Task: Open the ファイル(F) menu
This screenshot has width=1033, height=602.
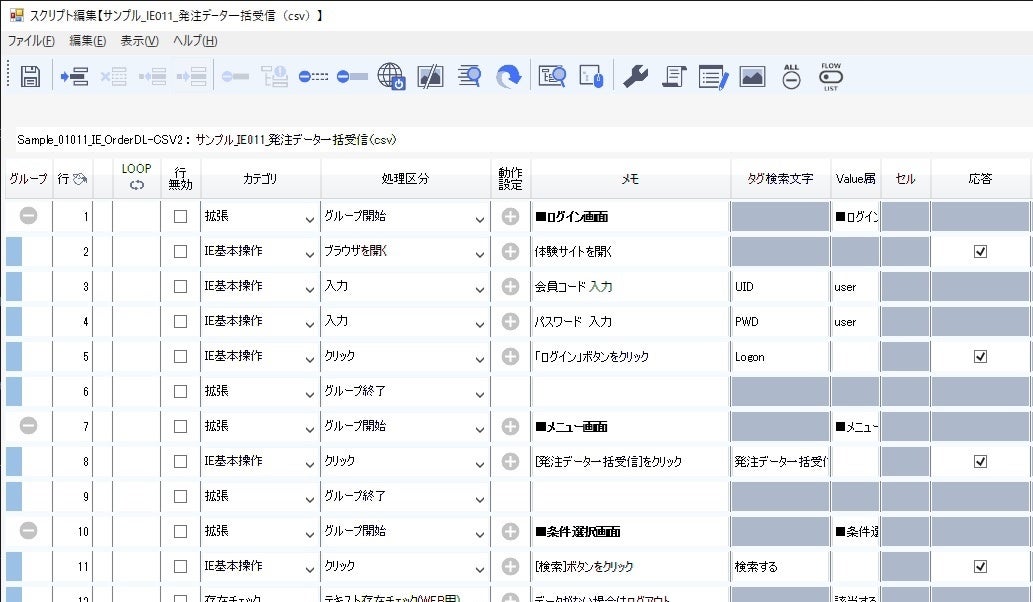Action: (31, 41)
